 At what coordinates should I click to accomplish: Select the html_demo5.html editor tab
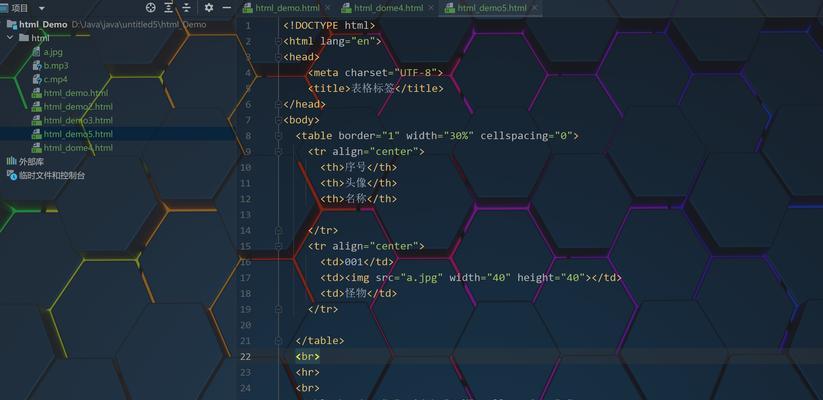[x=492, y=8]
